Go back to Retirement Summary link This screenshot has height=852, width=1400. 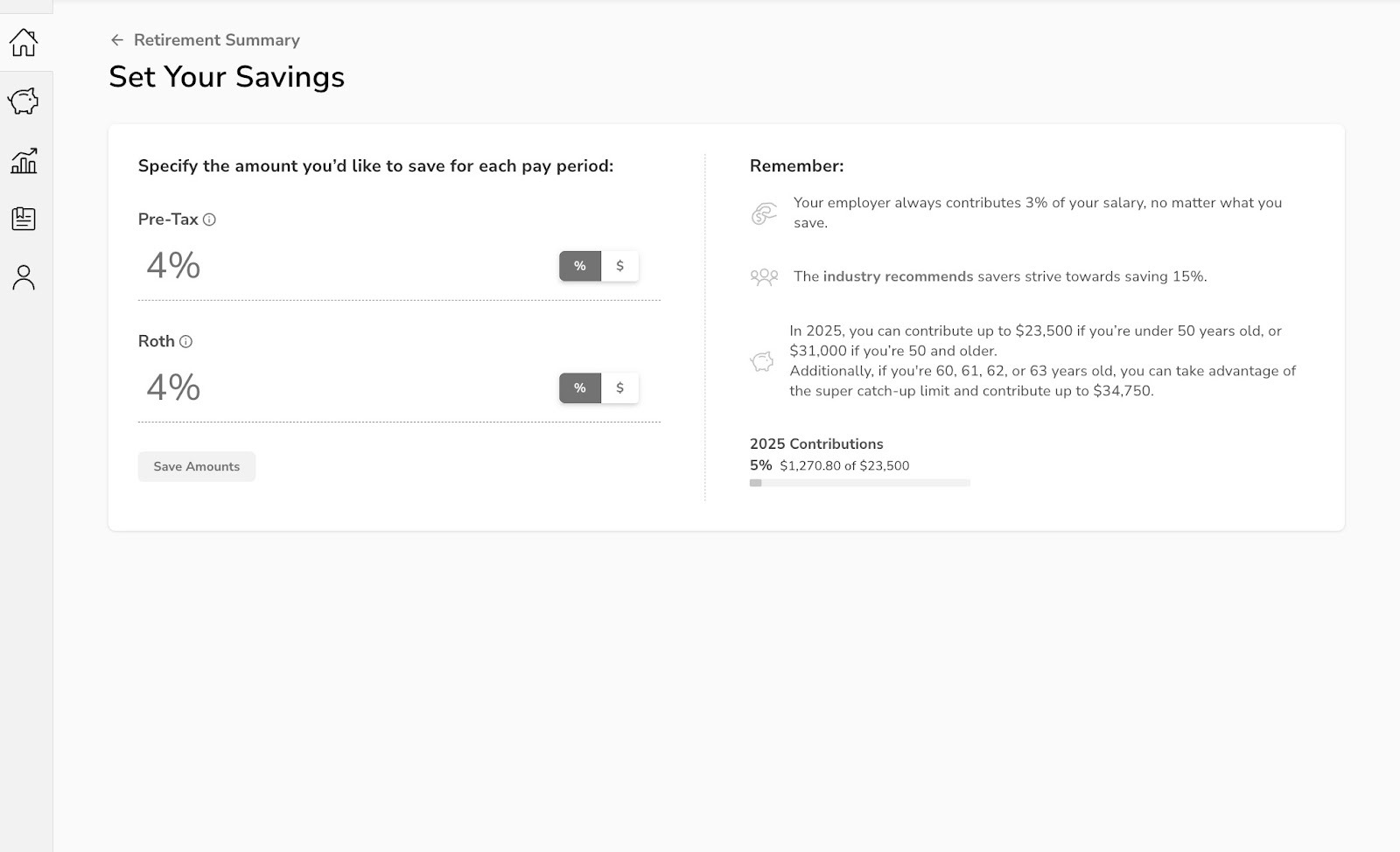(216, 40)
